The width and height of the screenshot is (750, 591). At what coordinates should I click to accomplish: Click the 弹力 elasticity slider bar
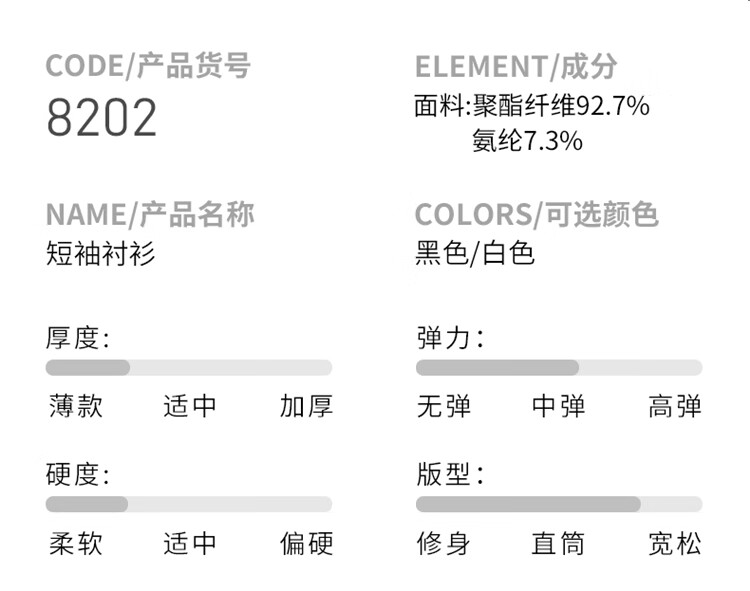559,367
